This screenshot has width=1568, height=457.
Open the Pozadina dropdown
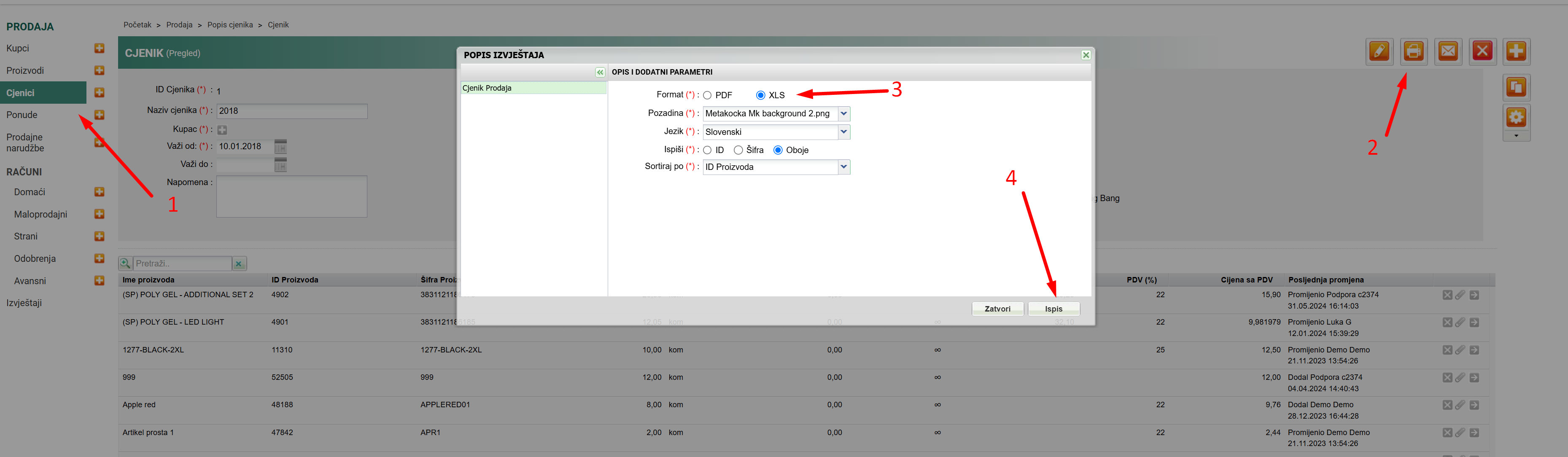[x=843, y=114]
